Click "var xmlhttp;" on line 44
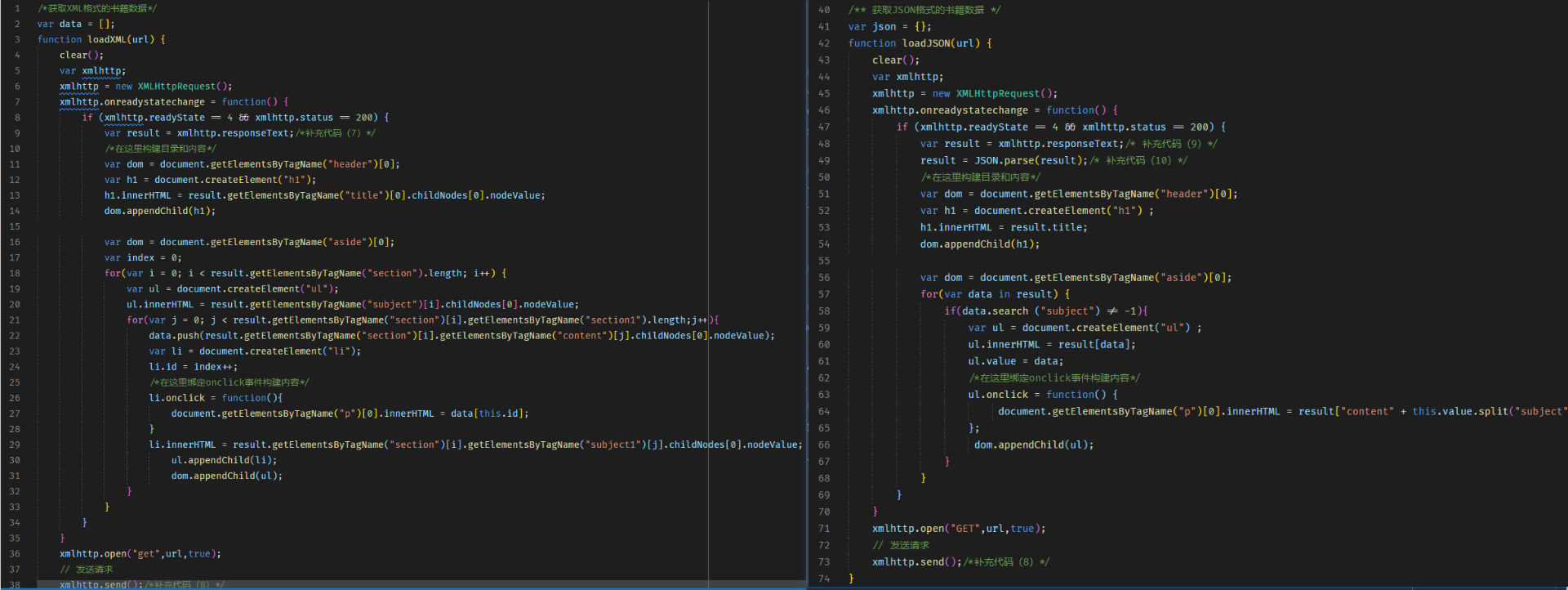This screenshot has height=590, width=1568. tap(908, 76)
